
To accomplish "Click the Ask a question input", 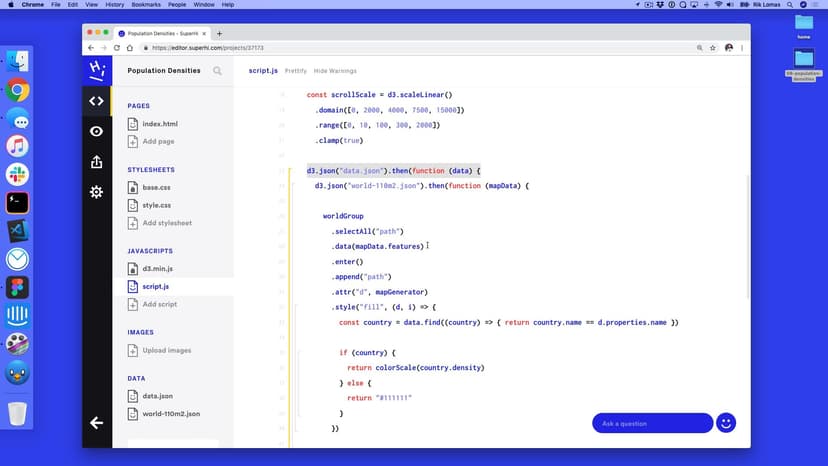I will click(x=651, y=424).
